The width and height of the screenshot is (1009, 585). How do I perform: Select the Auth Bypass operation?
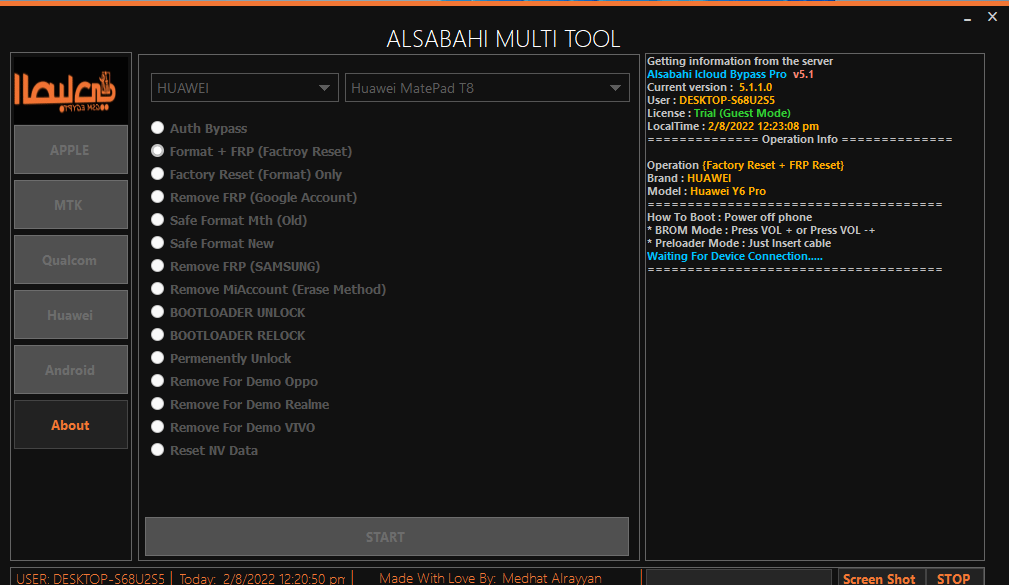coord(157,127)
